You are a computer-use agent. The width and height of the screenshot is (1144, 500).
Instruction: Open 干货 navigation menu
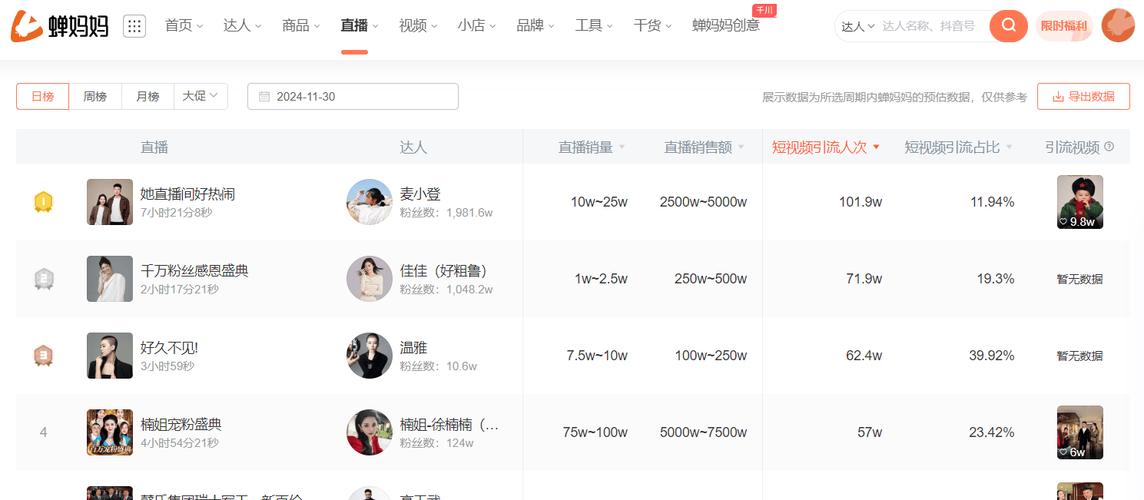pos(652,26)
